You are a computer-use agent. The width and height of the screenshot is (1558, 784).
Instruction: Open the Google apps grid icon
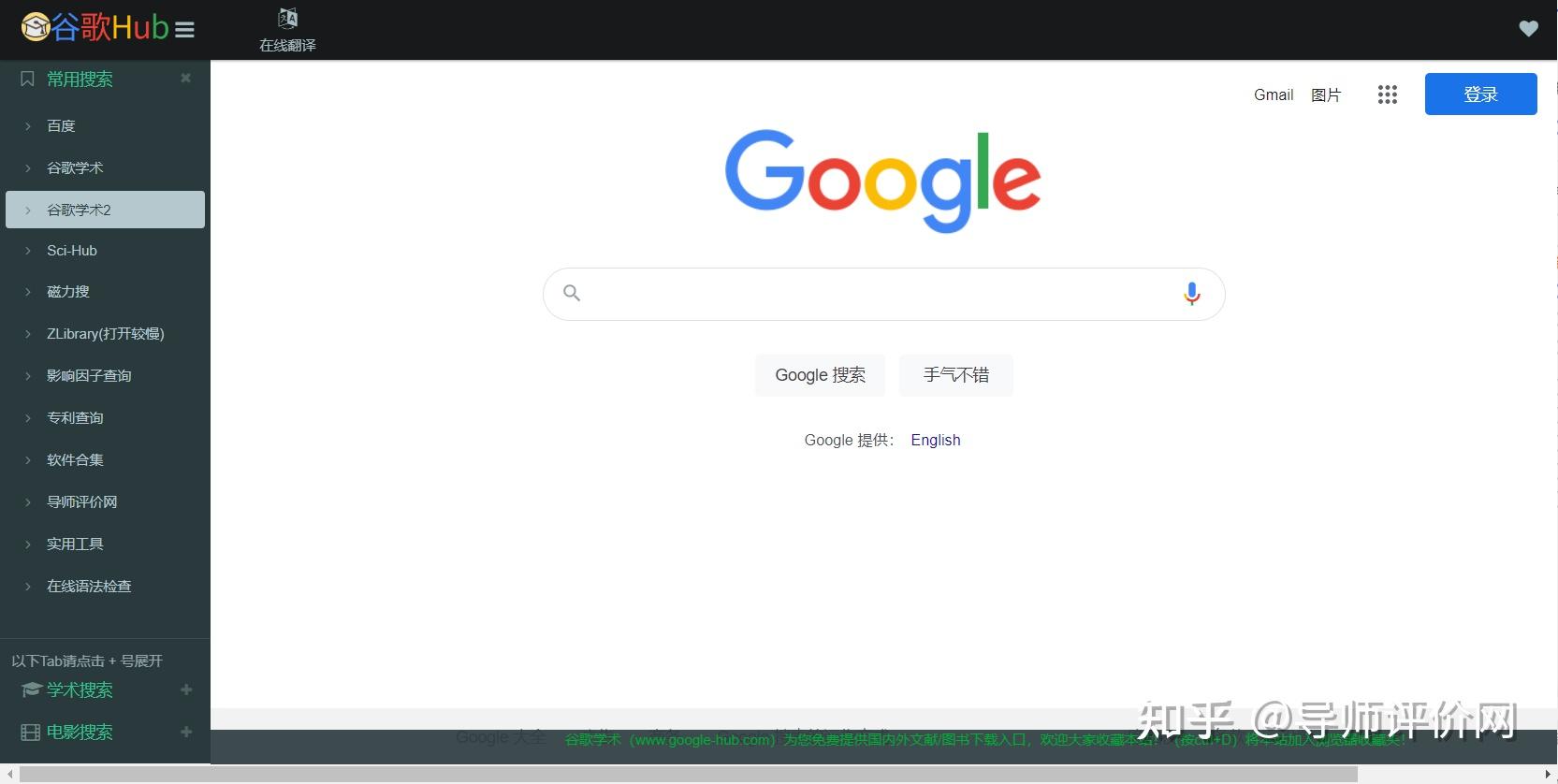point(1387,94)
